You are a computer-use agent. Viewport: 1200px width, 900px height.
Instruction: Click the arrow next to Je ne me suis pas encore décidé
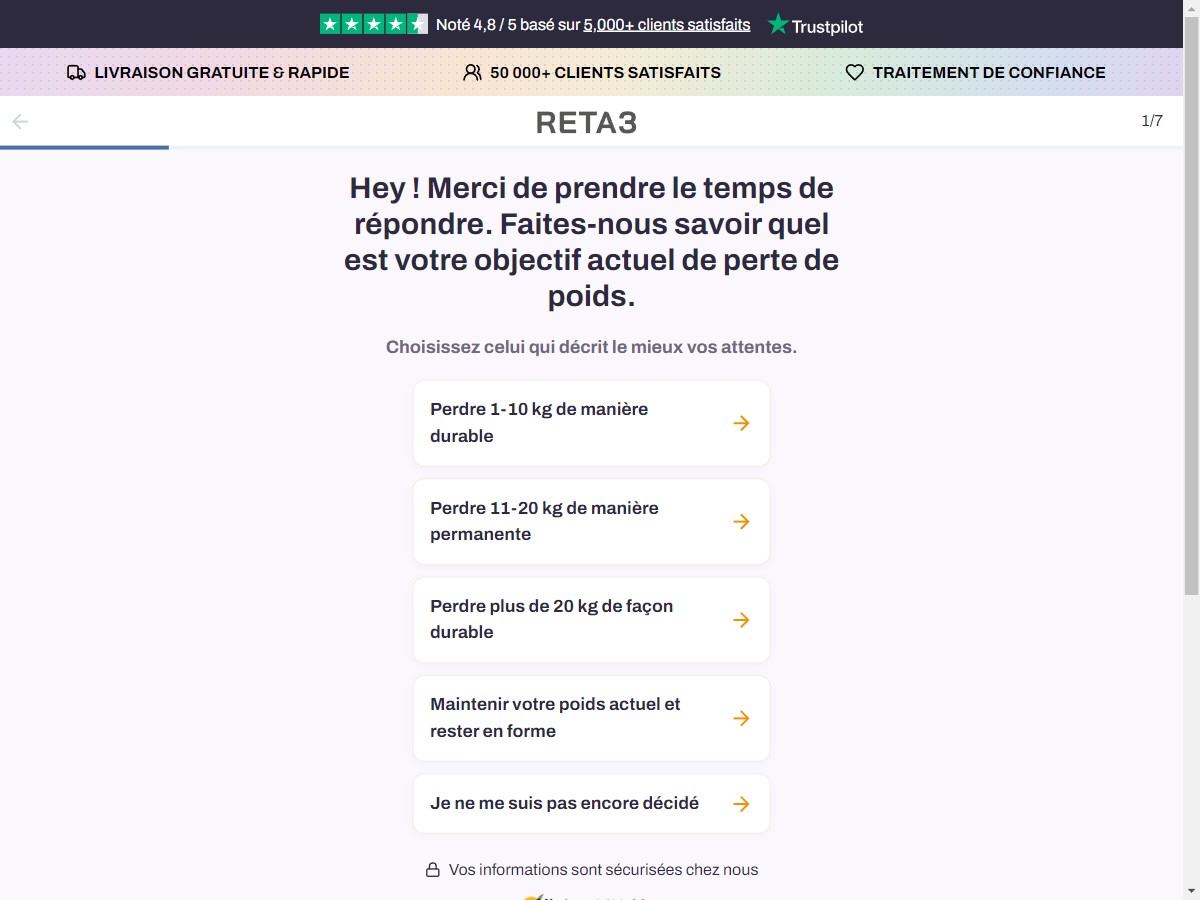pos(741,804)
